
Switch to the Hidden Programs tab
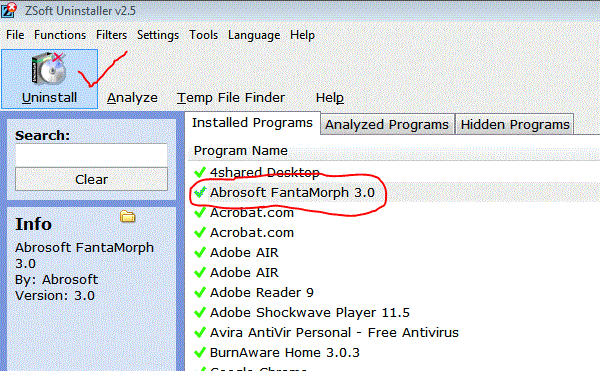515,124
